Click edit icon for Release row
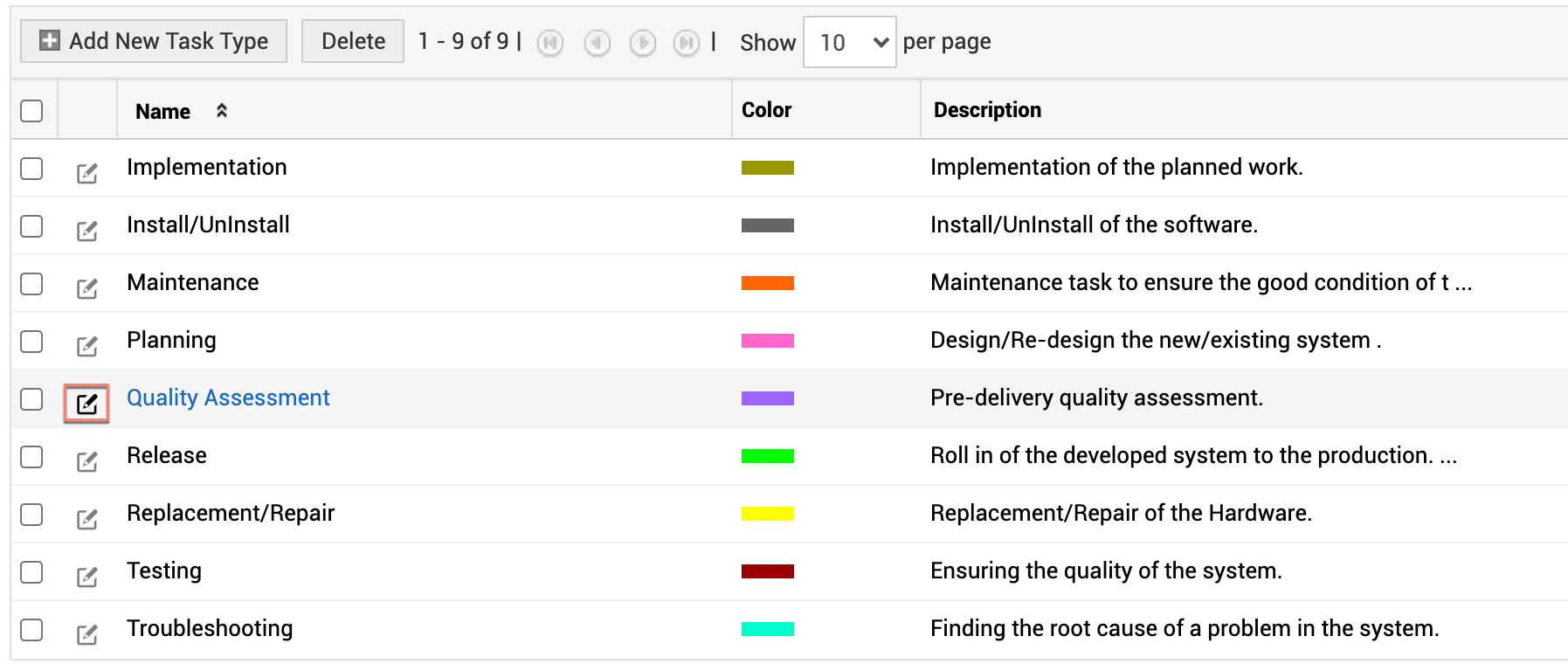1568x671 pixels. pyautogui.click(x=86, y=461)
